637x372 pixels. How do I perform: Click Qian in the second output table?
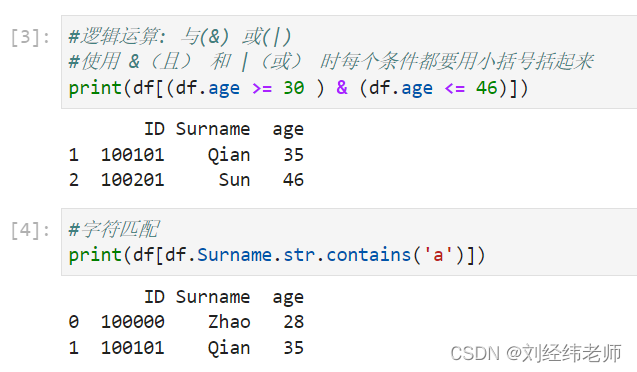(229, 348)
